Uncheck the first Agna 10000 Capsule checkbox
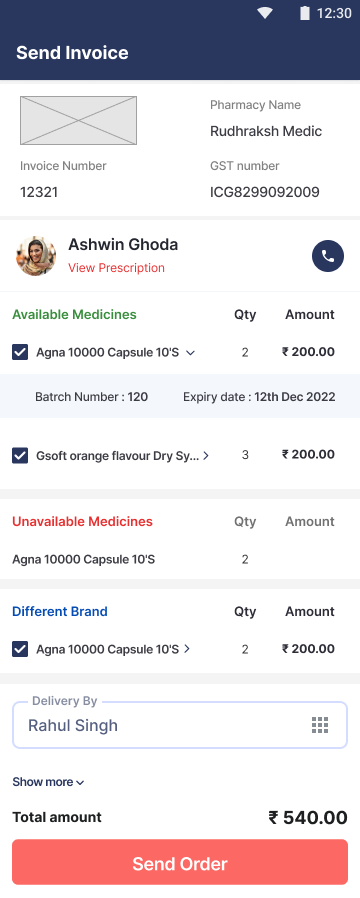Viewport: 360px width, 898px height. click(20, 352)
